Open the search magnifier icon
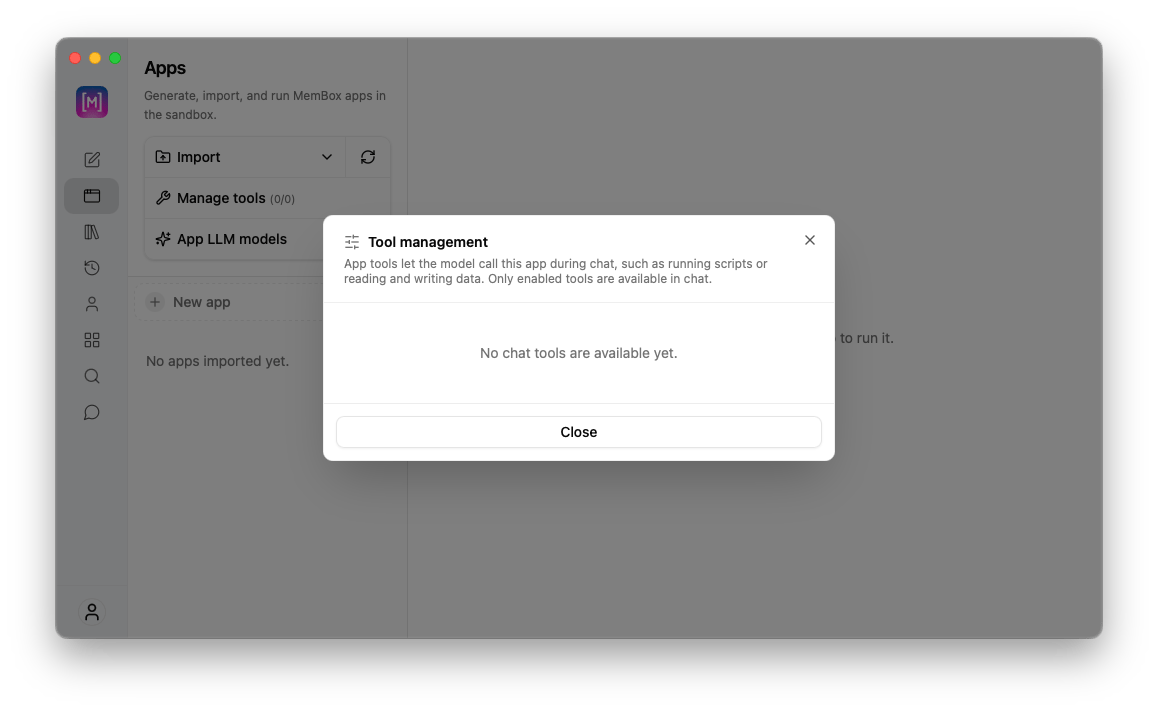 point(92,376)
